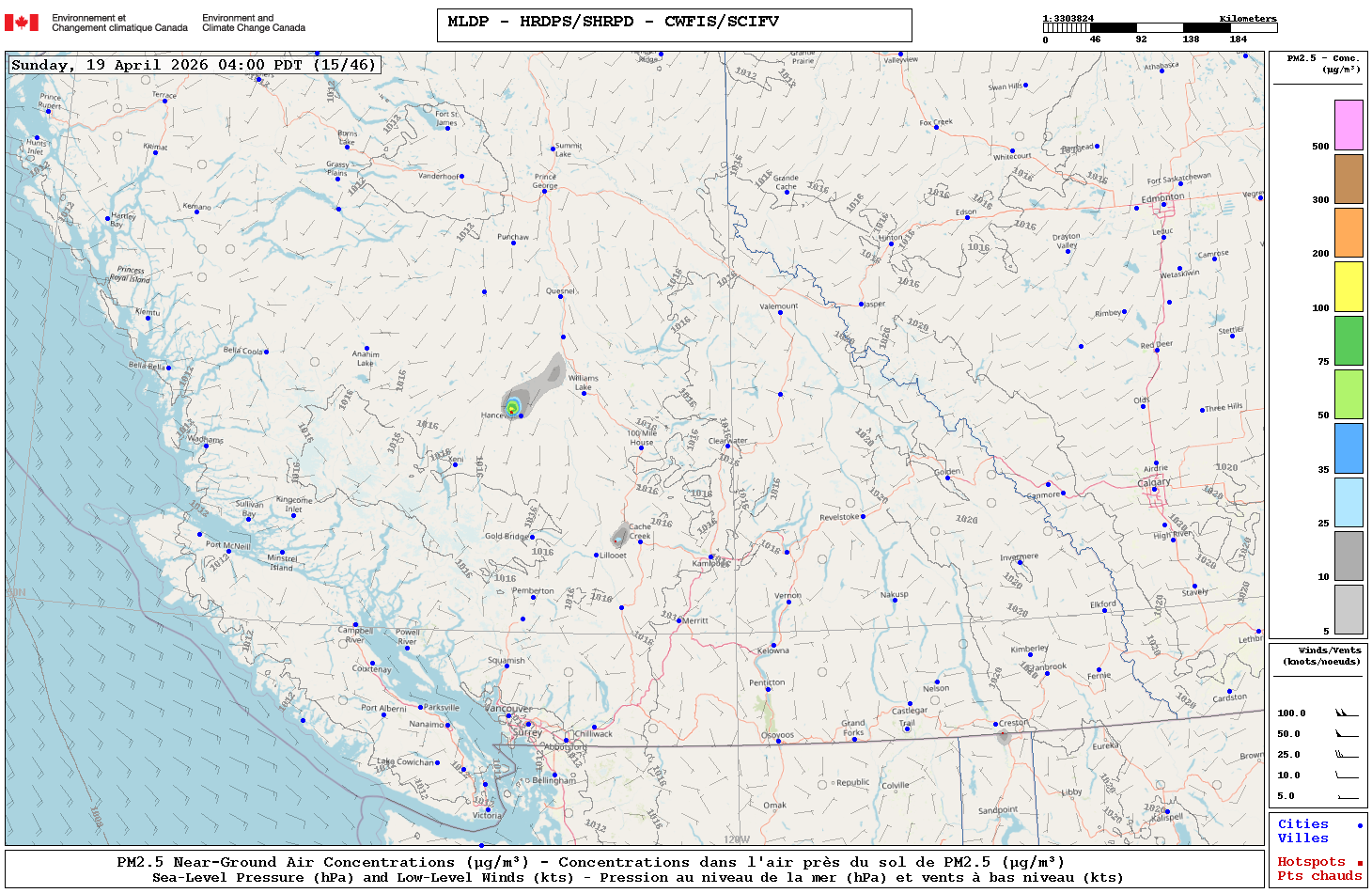Click the Vancouver city label on the map
The image size is (1372, 893).
(x=507, y=709)
